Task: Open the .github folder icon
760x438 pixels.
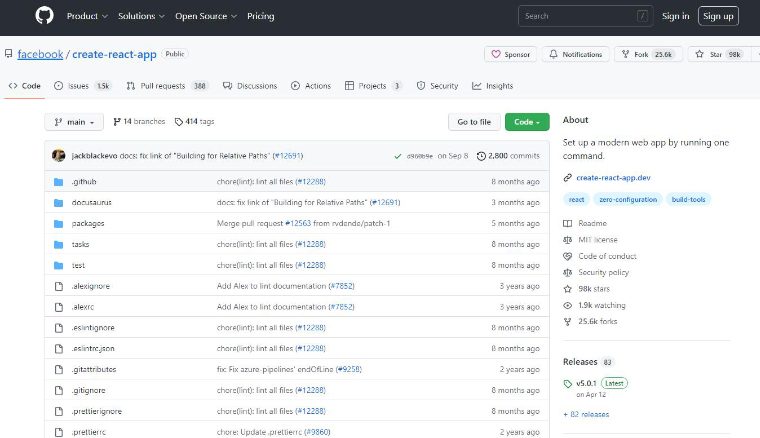Action: coord(59,182)
